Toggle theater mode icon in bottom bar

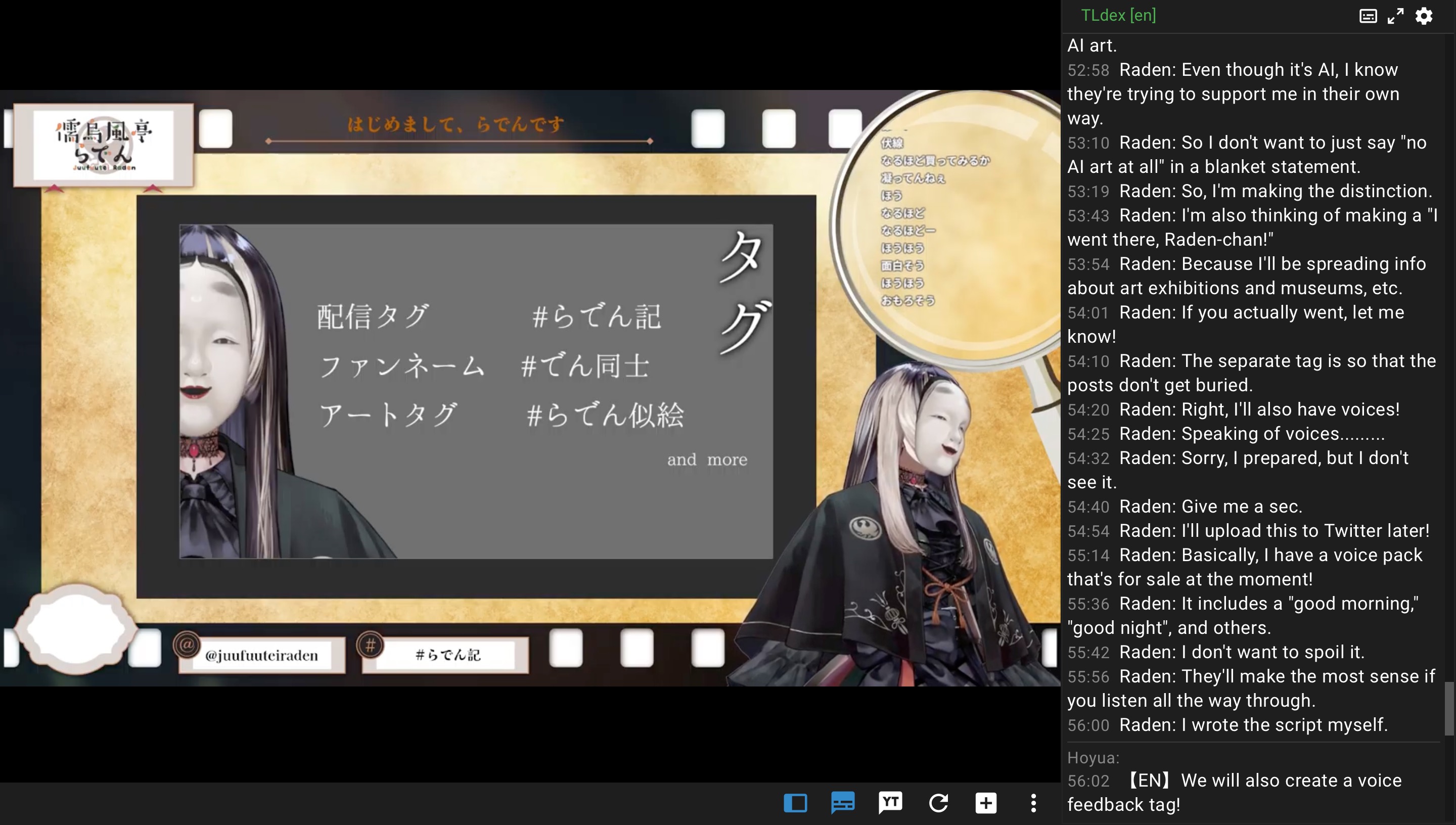795,803
